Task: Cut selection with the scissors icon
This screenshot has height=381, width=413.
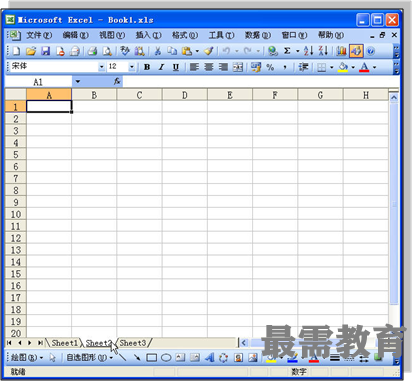Action: [x=157, y=51]
